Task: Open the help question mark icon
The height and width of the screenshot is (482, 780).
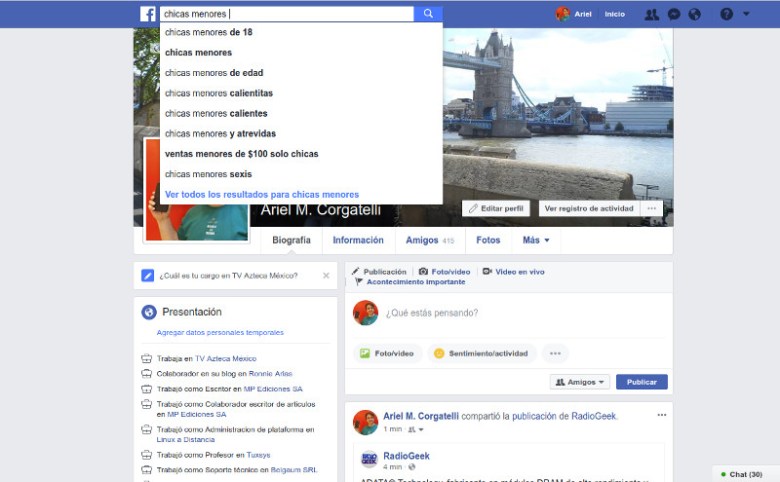Action: [726, 14]
